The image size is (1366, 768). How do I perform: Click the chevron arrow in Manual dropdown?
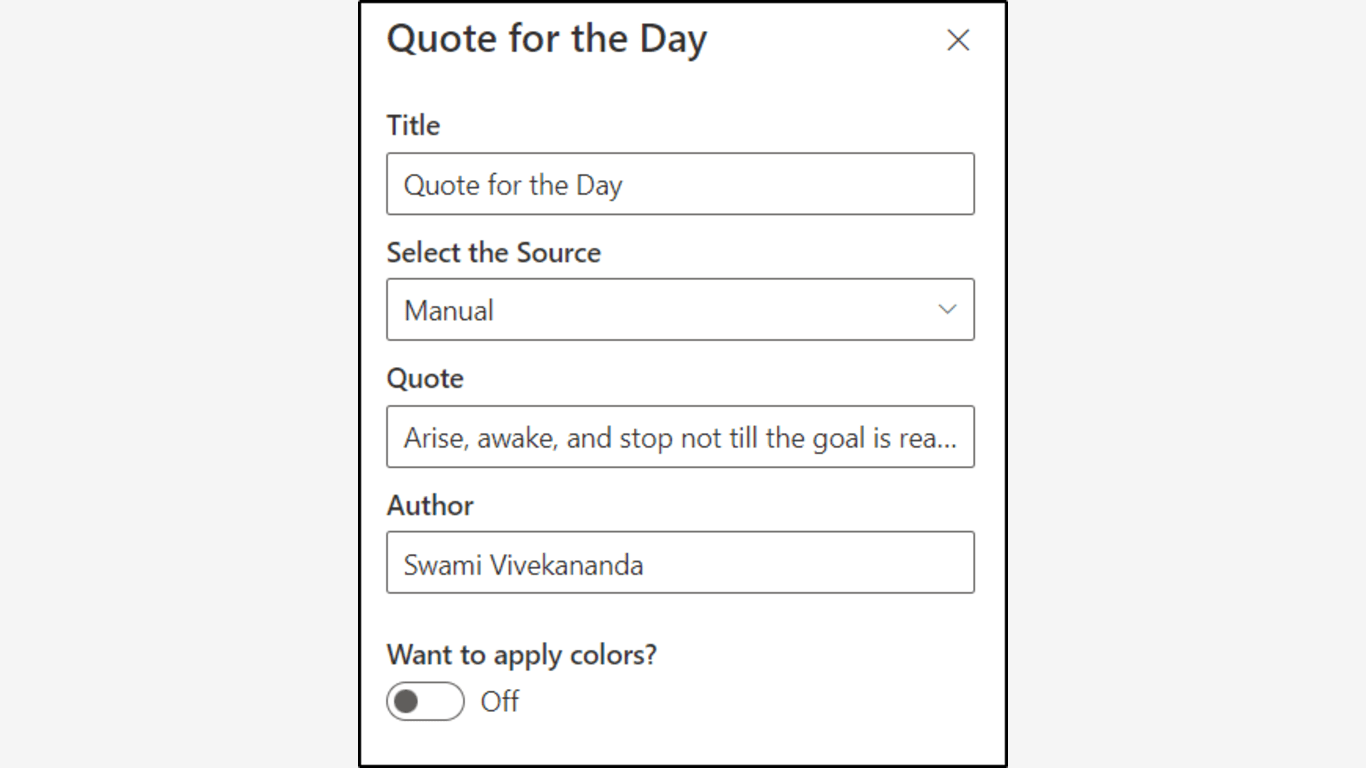pyautogui.click(x=947, y=310)
